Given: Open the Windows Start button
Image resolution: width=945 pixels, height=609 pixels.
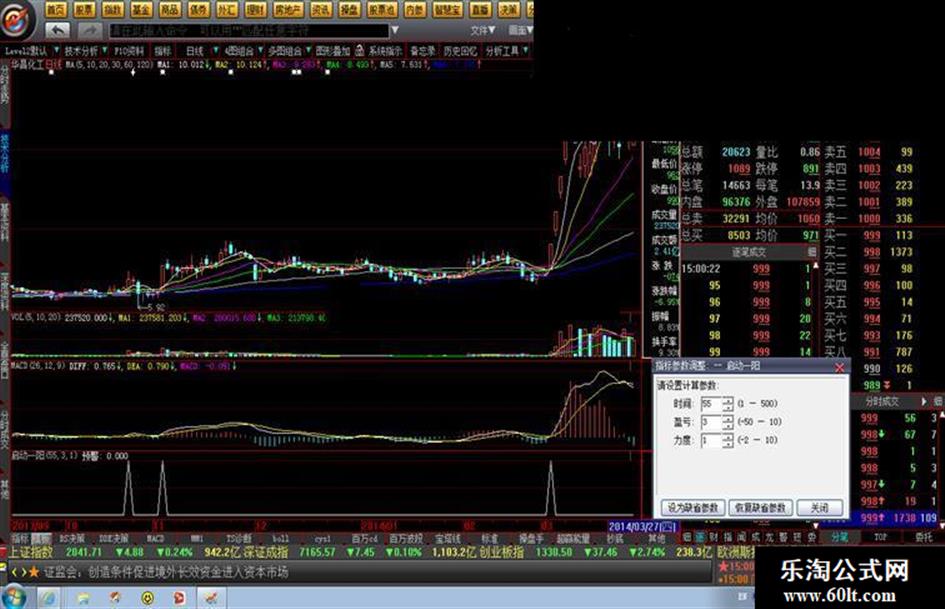Looking at the screenshot, I should [14, 598].
